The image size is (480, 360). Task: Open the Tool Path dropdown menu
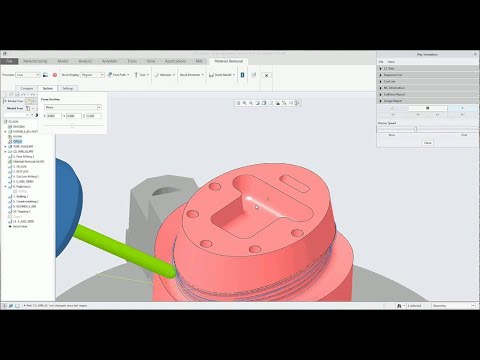(118, 75)
